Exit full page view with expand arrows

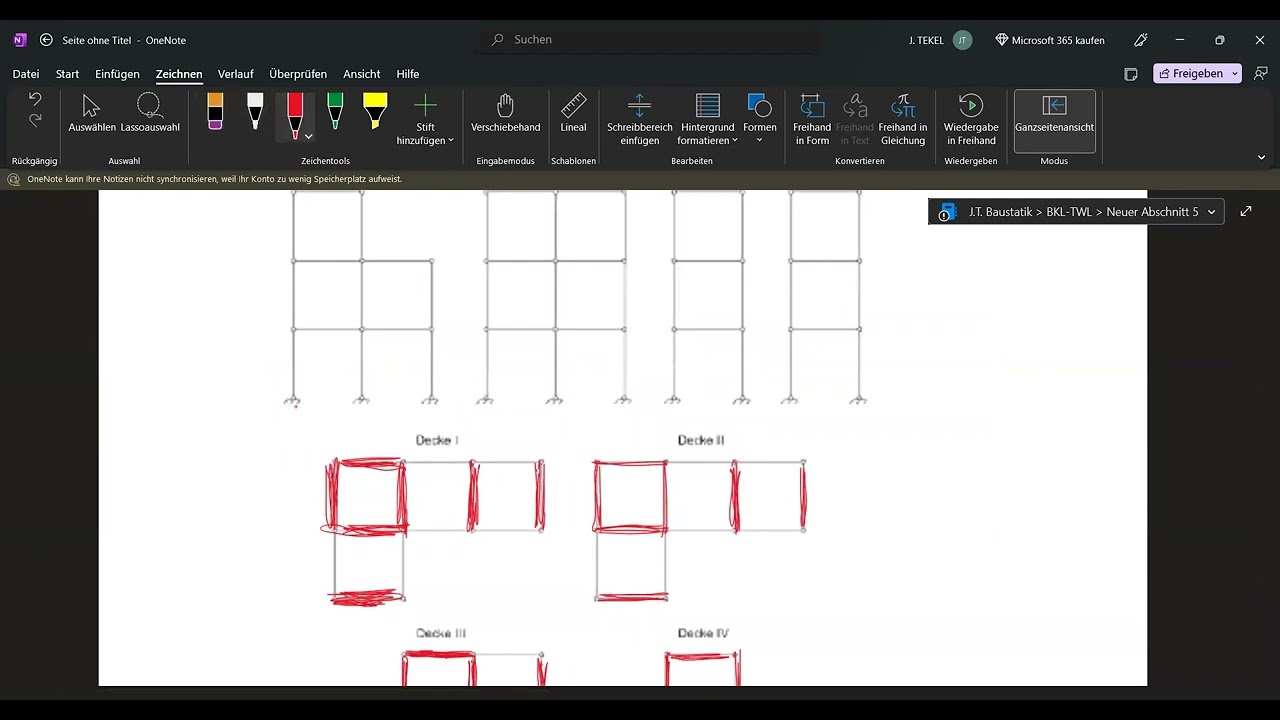(1246, 211)
